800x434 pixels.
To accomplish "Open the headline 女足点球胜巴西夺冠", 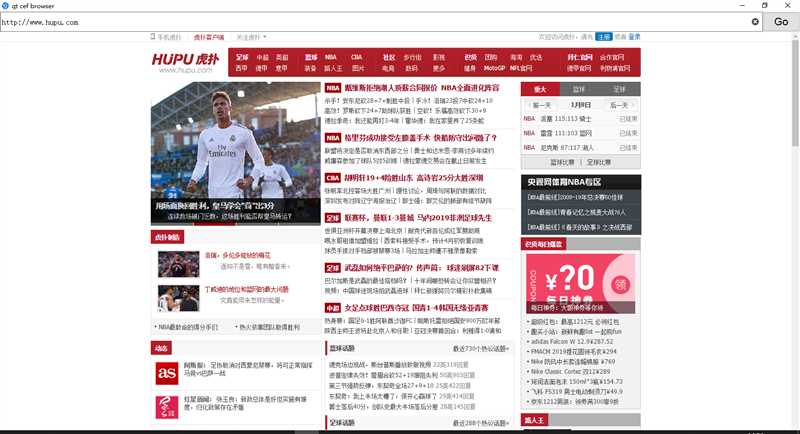I will pos(416,308).
